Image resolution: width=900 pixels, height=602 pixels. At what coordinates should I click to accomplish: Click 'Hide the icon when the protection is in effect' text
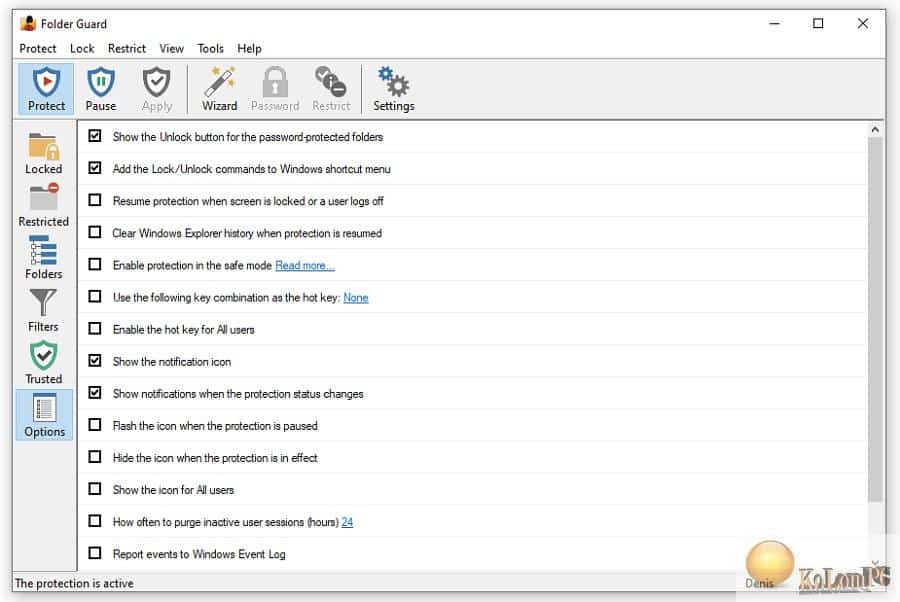click(x=215, y=458)
